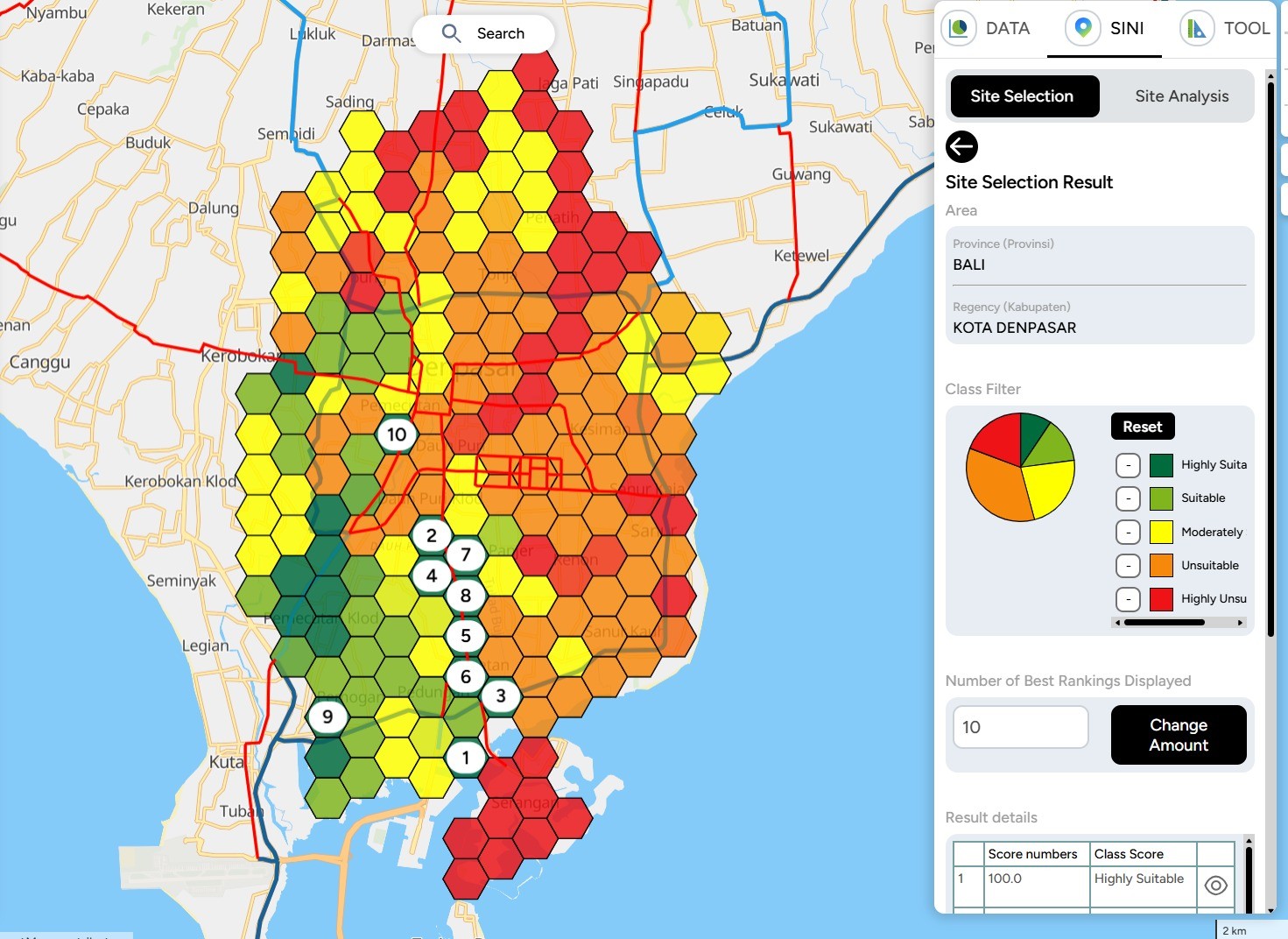Select ranking marker 1 on the map
The image size is (1288, 939).
tap(465, 758)
